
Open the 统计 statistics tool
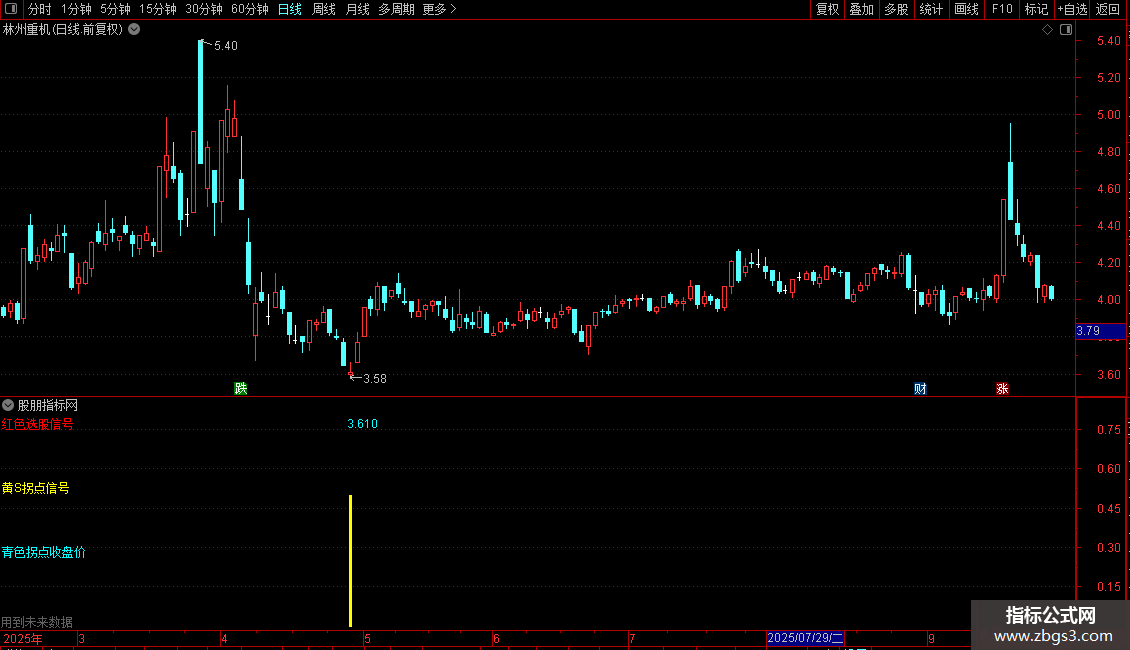[931, 9]
